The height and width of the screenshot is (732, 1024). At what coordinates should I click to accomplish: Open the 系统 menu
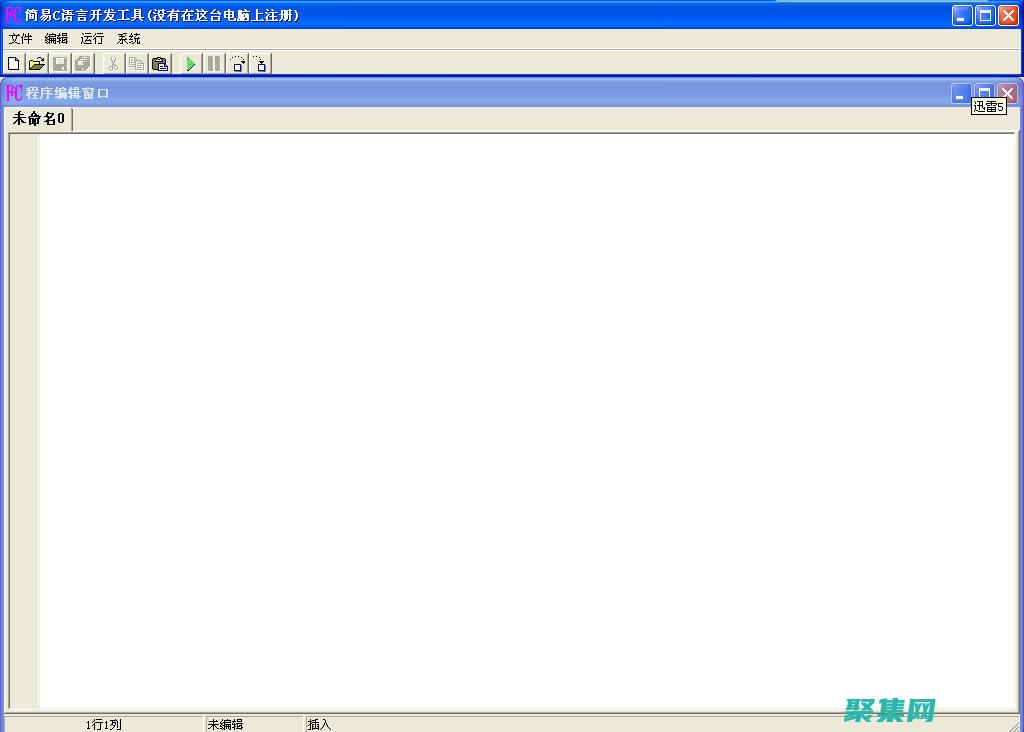[x=129, y=39]
